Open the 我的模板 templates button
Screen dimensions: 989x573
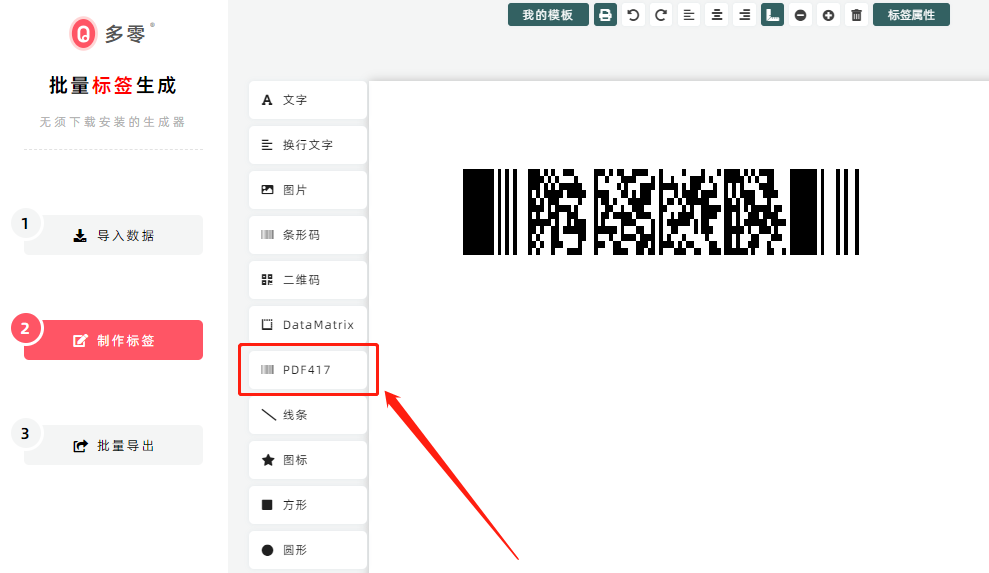click(x=548, y=15)
